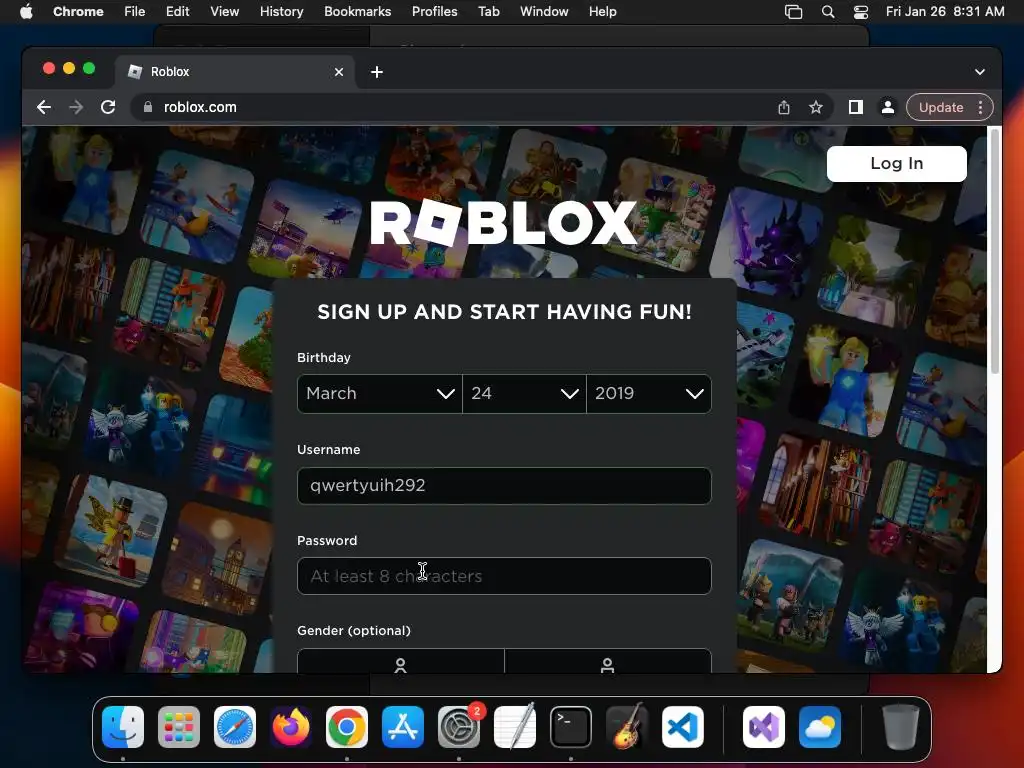The height and width of the screenshot is (768, 1024).
Task: Open the History menu
Action: point(281,12)
